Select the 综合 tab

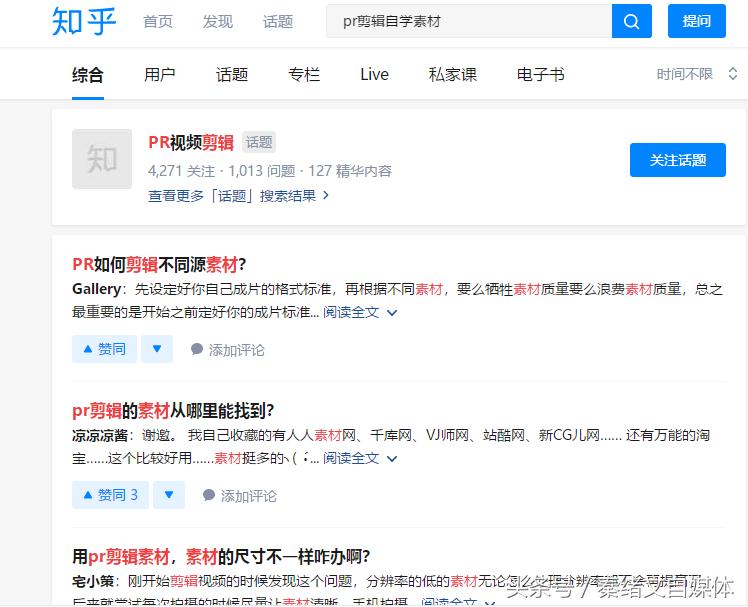(88, 75)
